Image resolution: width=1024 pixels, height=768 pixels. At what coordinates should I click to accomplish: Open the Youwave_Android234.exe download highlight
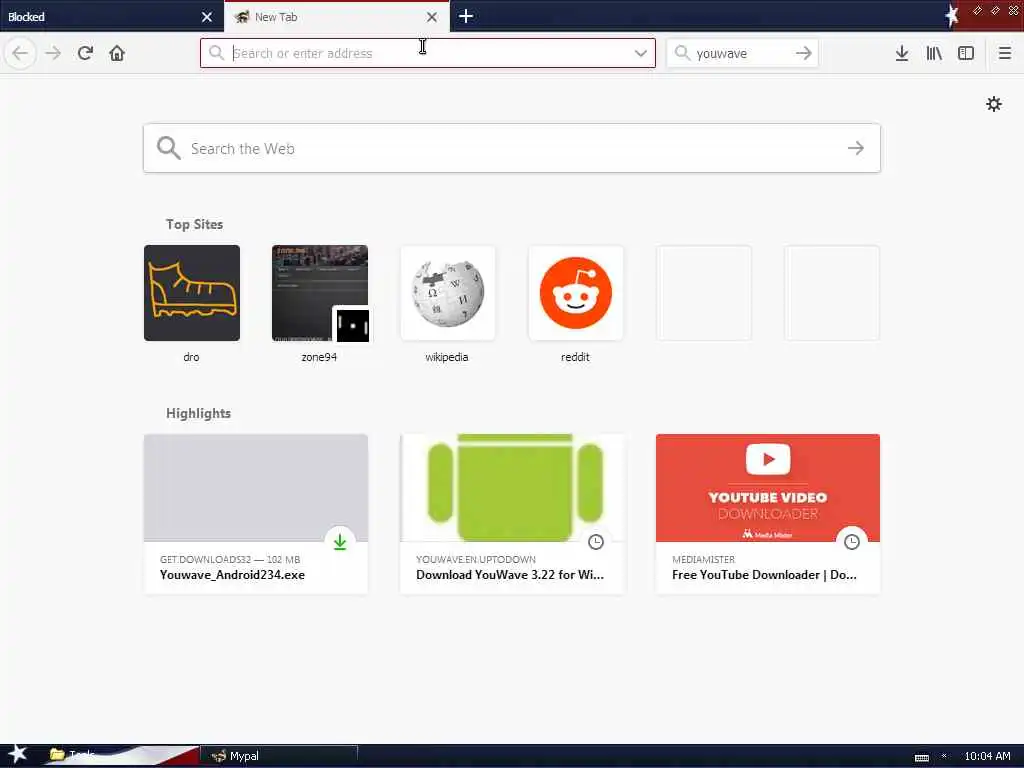(256, 514)
